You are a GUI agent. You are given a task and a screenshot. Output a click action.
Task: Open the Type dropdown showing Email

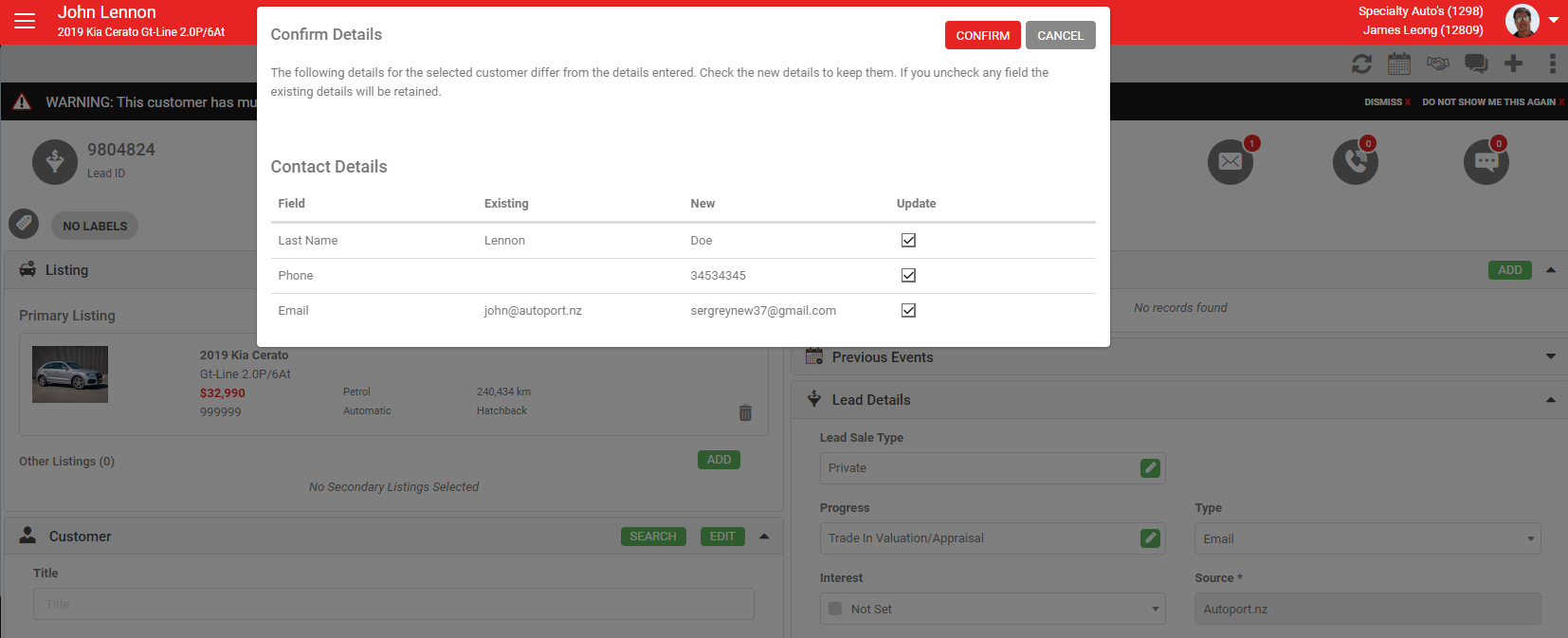1367,539
